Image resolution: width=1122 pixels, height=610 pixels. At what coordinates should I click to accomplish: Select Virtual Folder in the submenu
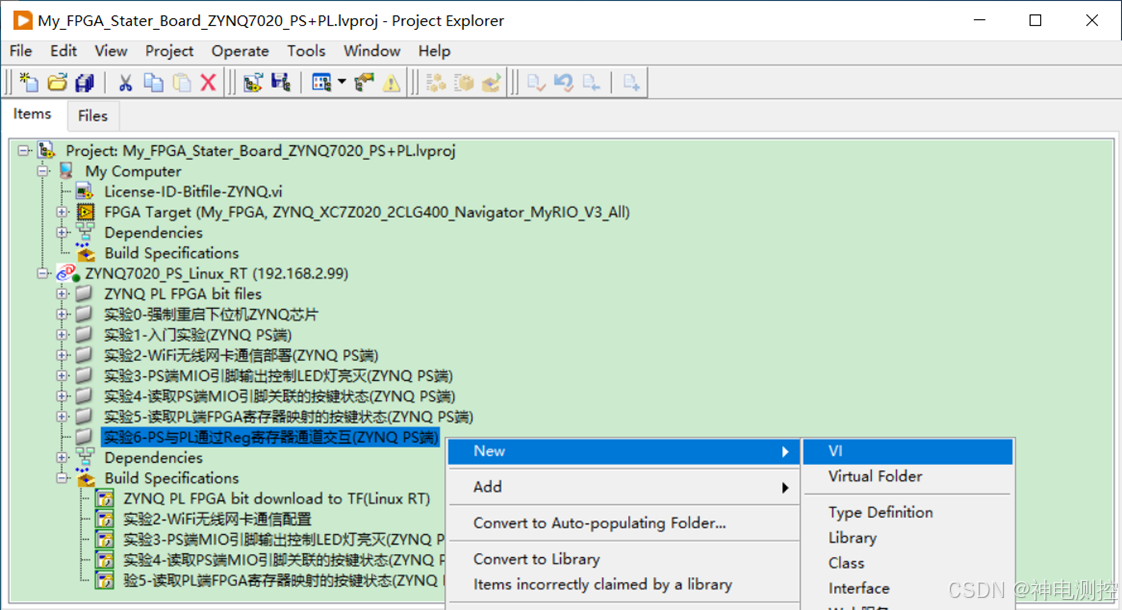pyautogui.click(x=907, y=476)
